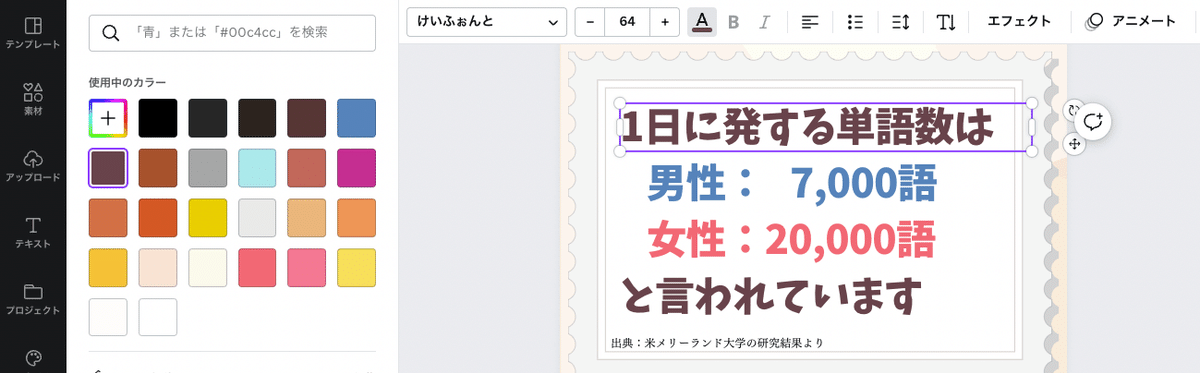Increase font size with plus button

tap(665, 21)
